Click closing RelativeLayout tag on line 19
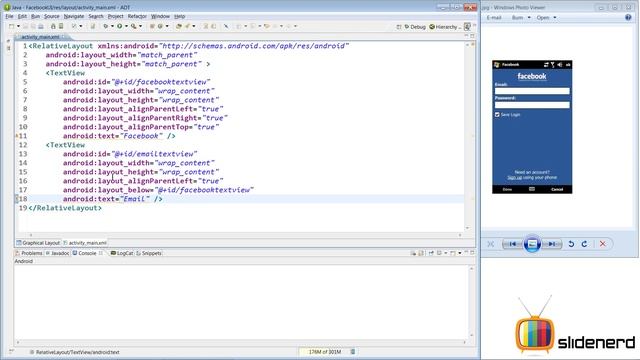Screen dimensions: 640x360 pos(65,208)
